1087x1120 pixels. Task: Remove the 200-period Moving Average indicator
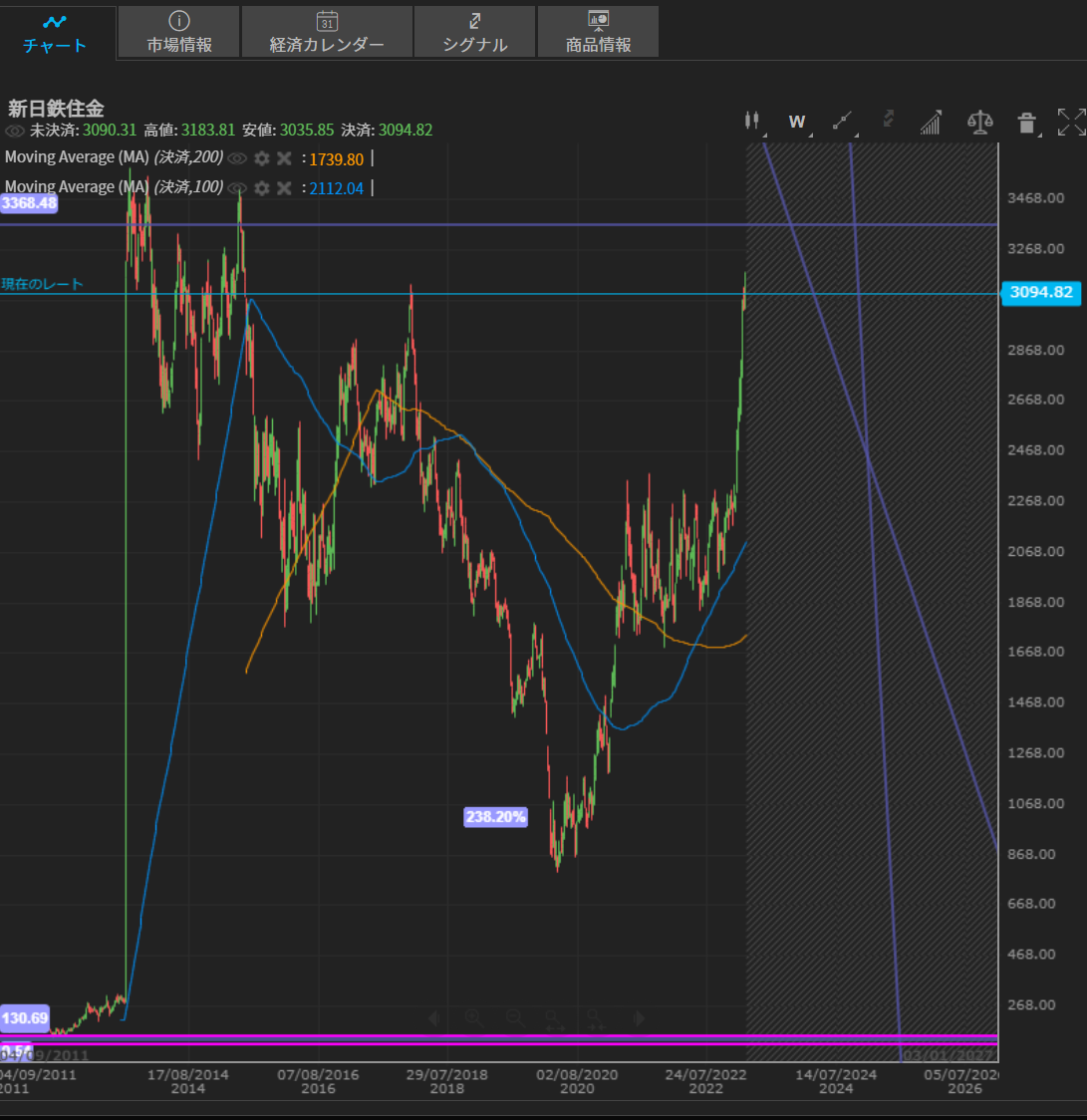point(284,158)
